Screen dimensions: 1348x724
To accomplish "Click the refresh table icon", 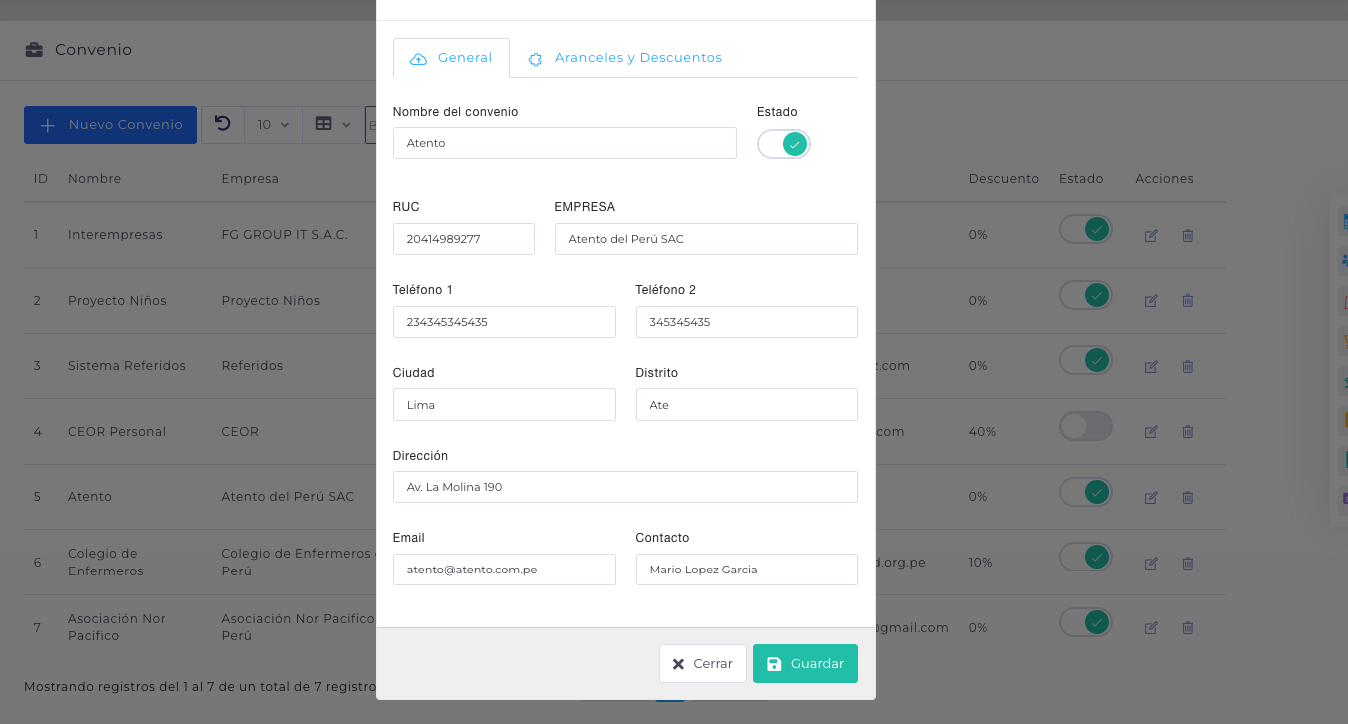I will pos(223,124).
